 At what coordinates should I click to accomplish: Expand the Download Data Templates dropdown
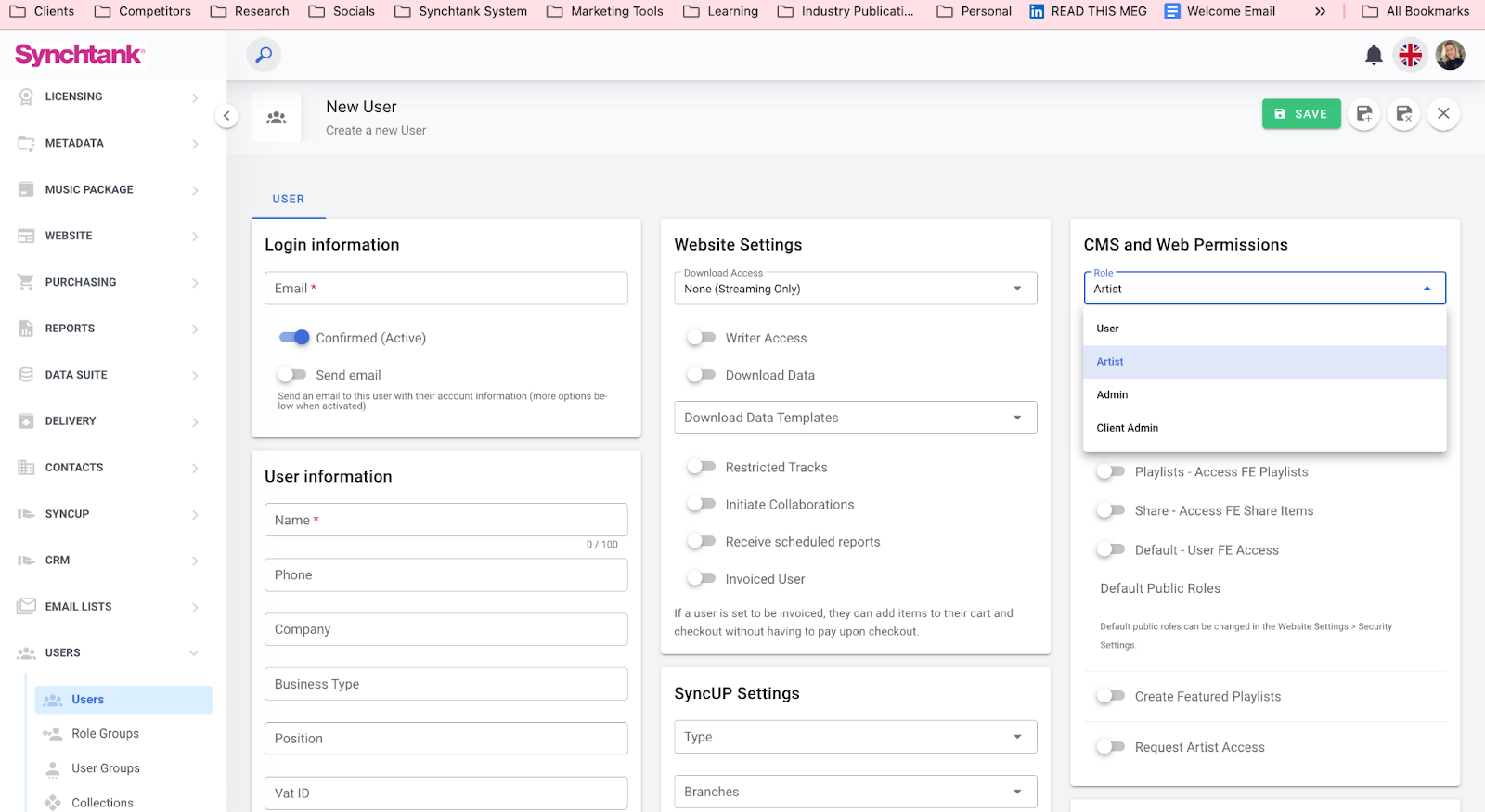(854, 418)
